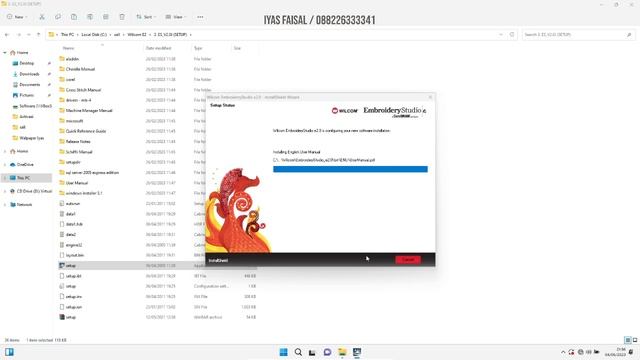
Task: Select Downloads in the navigation pane
Action: click(29, 74)
